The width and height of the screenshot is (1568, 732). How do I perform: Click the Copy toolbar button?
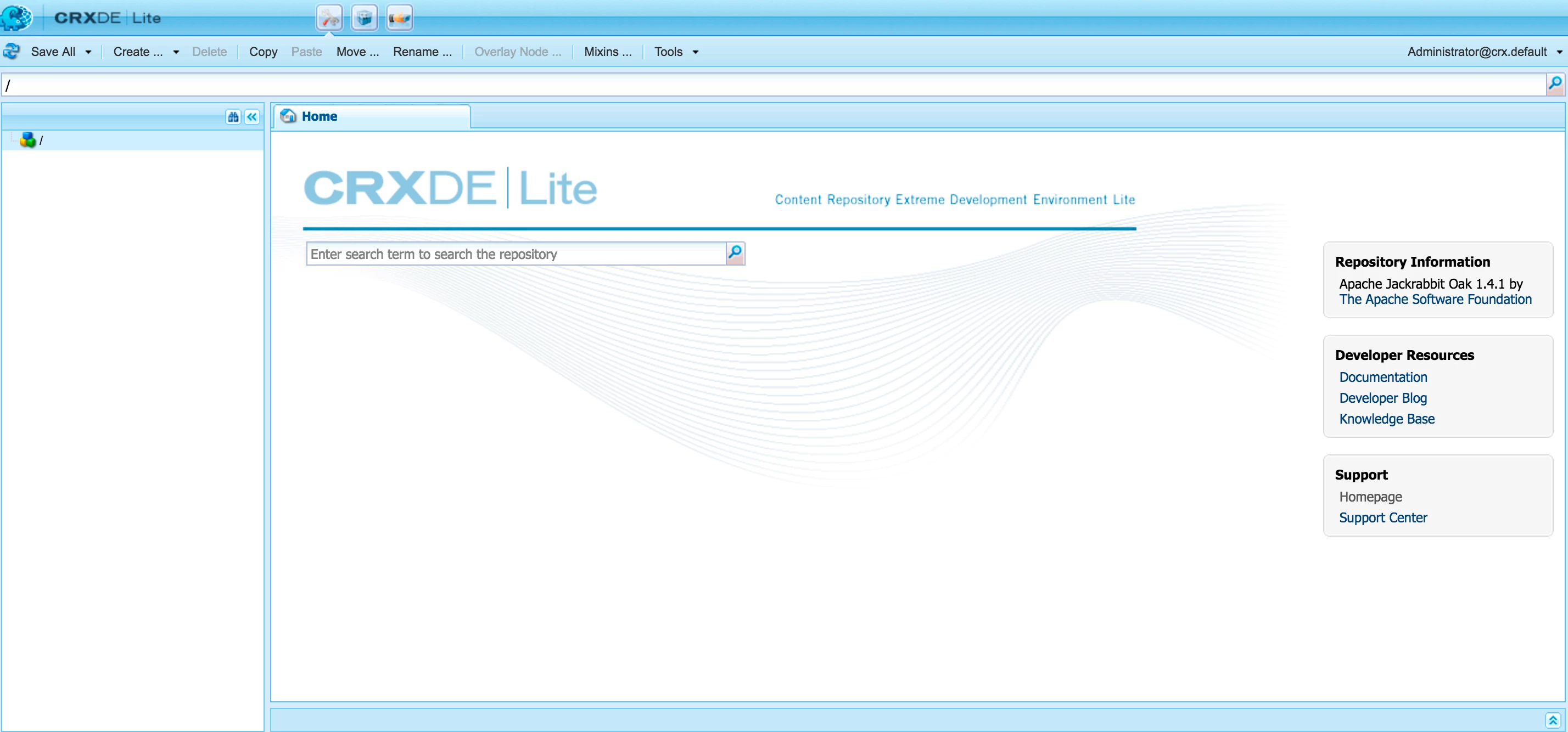(x=263, y=52)
